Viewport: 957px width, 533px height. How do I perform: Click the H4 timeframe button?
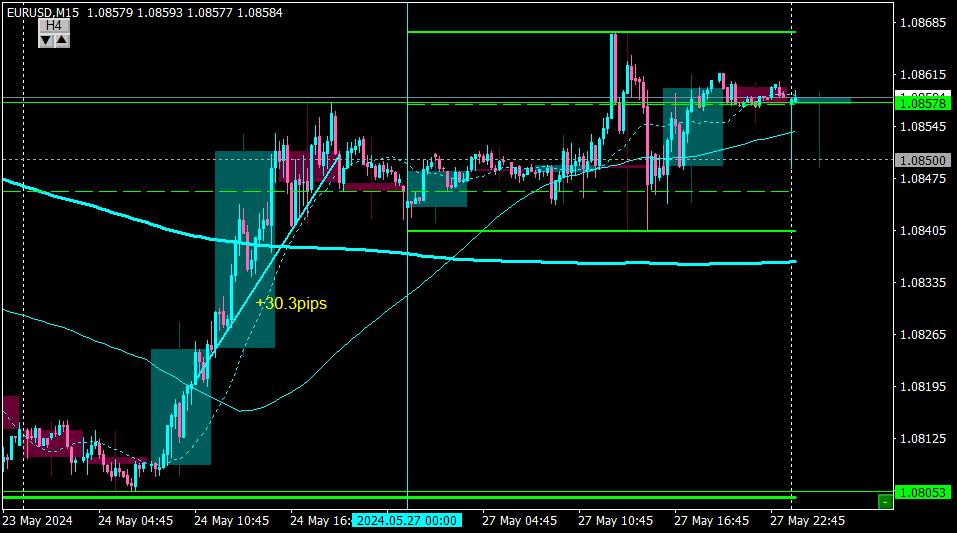54,25
